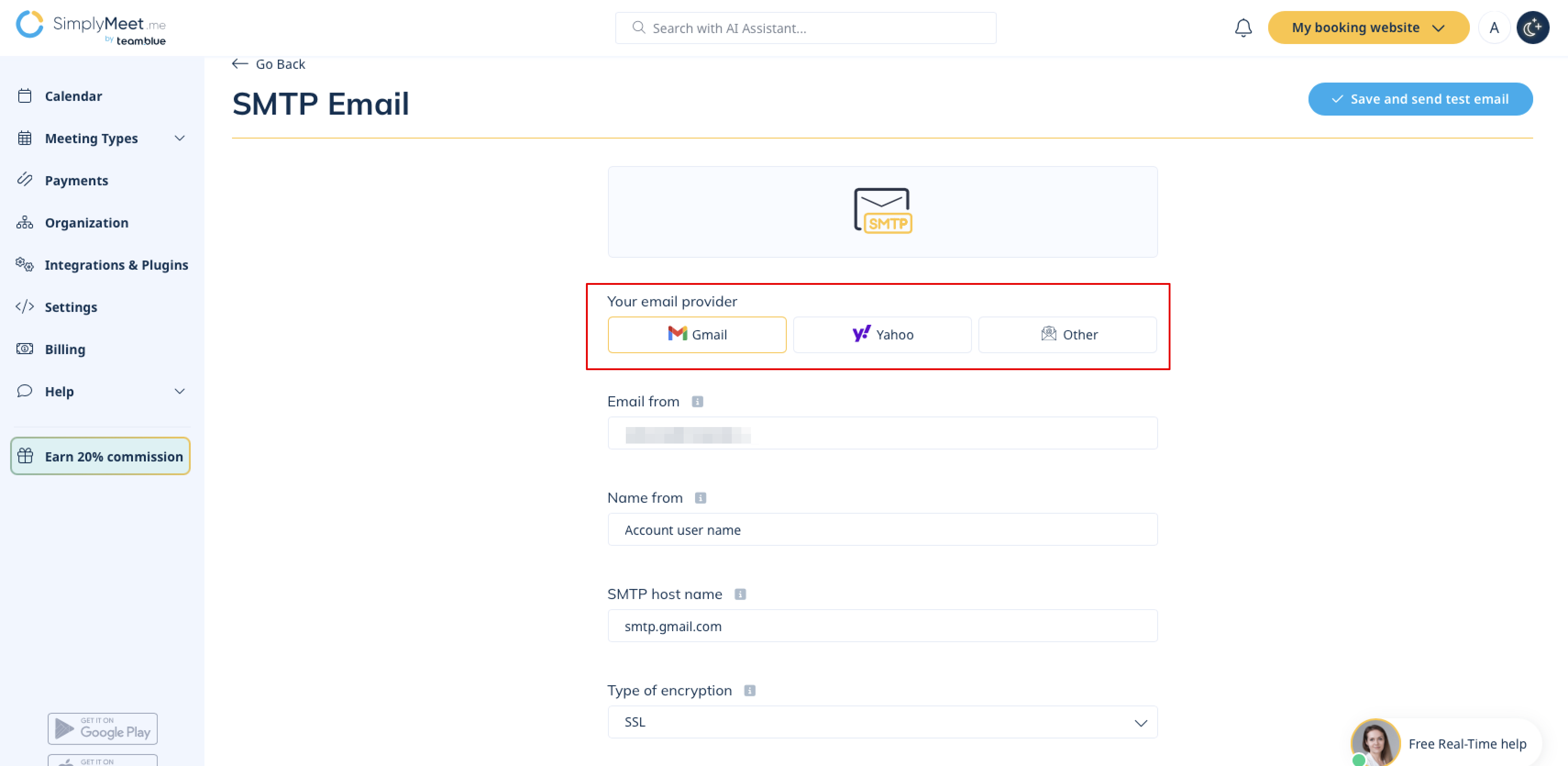Open the Google Play store badge
The image size is (1568, 766).
[102, 728]
